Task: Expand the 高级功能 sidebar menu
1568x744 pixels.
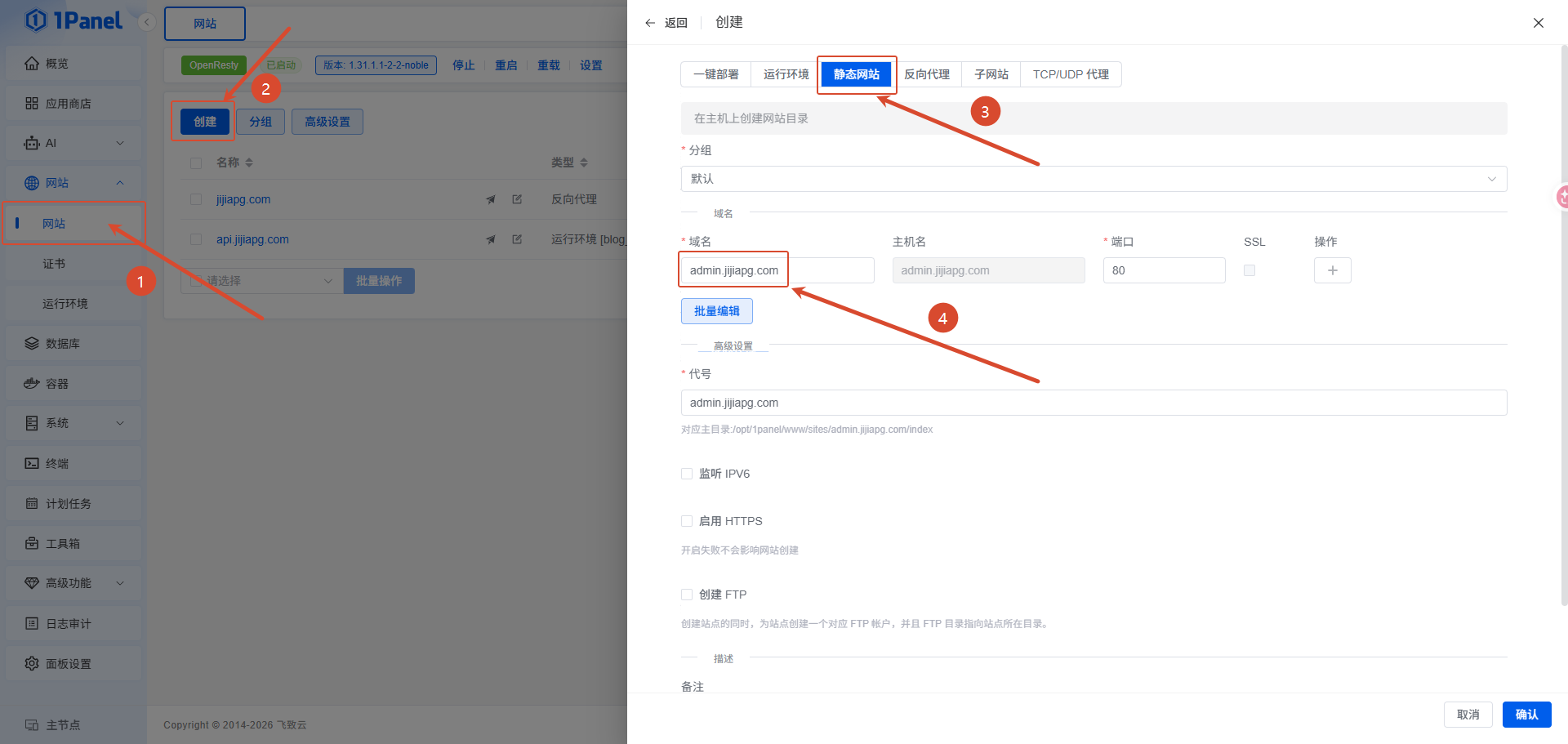Action: tap(73, 583)
